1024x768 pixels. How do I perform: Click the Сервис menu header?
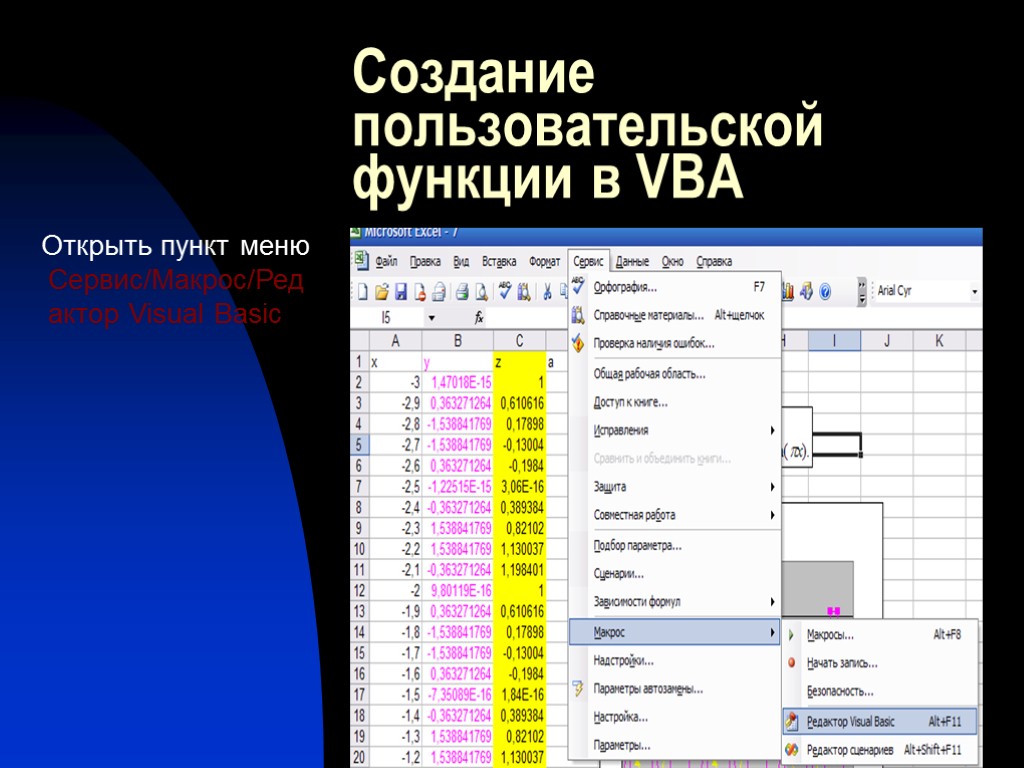(588, 261)
